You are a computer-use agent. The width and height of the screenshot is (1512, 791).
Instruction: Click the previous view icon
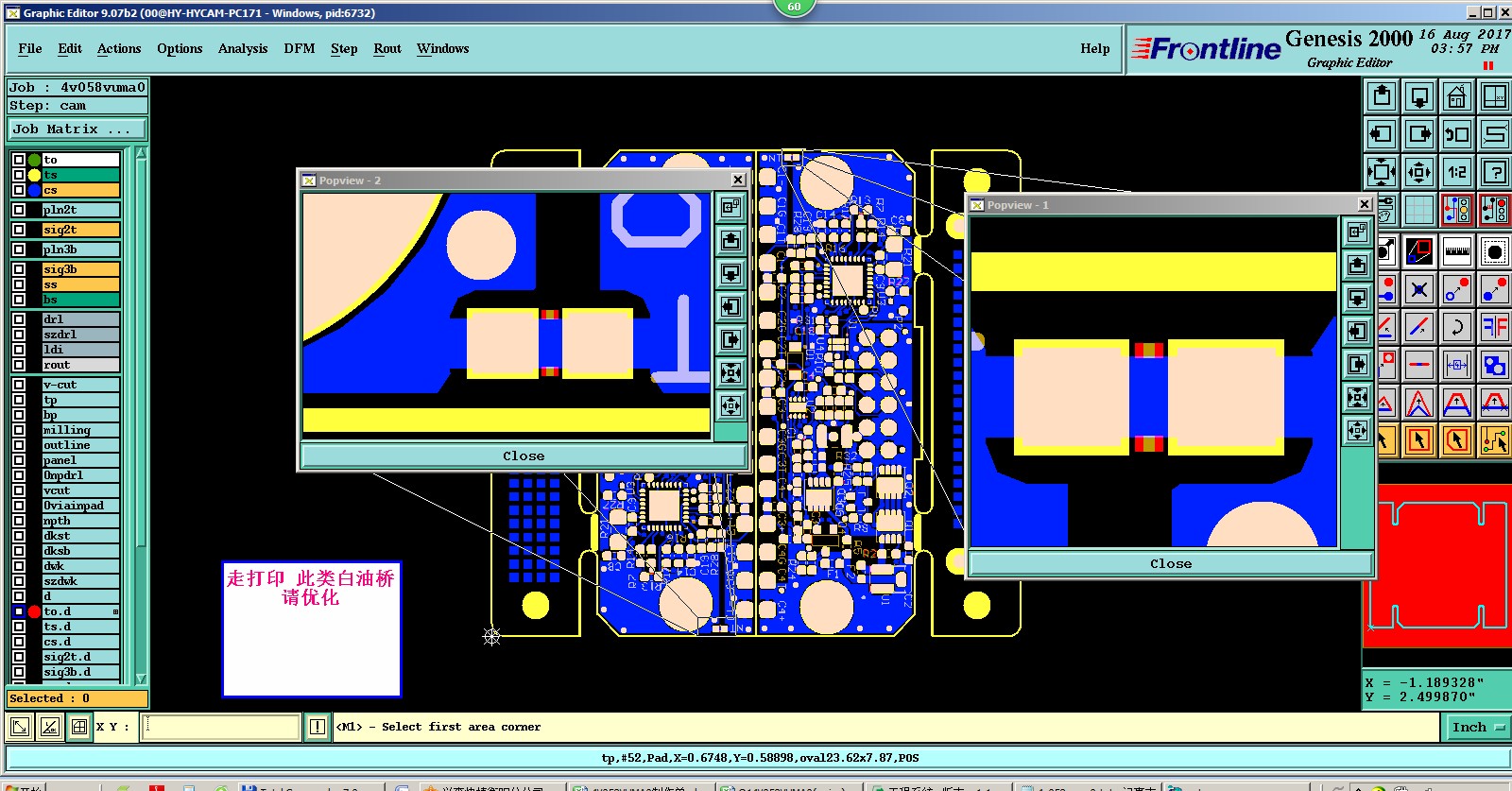pos(1457,134)
